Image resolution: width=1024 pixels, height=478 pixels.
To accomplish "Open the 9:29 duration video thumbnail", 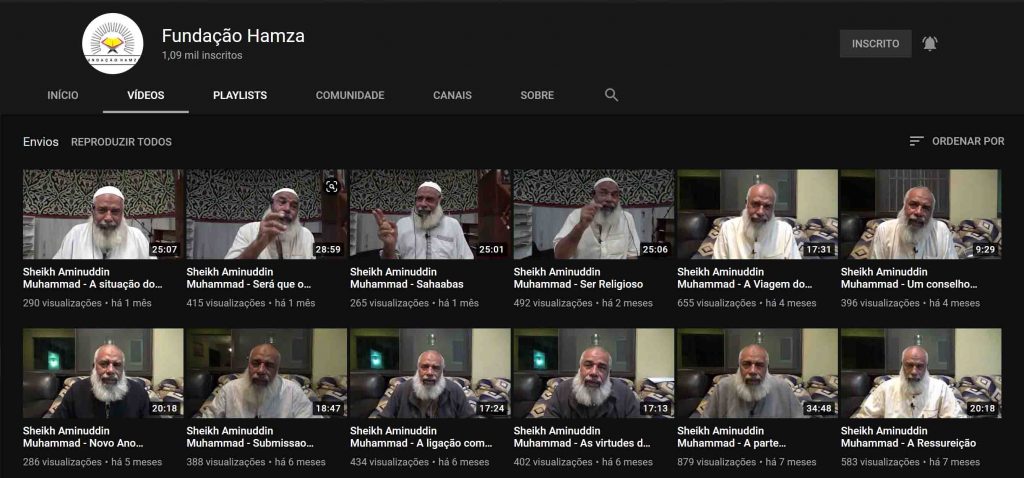I will 921,215.
